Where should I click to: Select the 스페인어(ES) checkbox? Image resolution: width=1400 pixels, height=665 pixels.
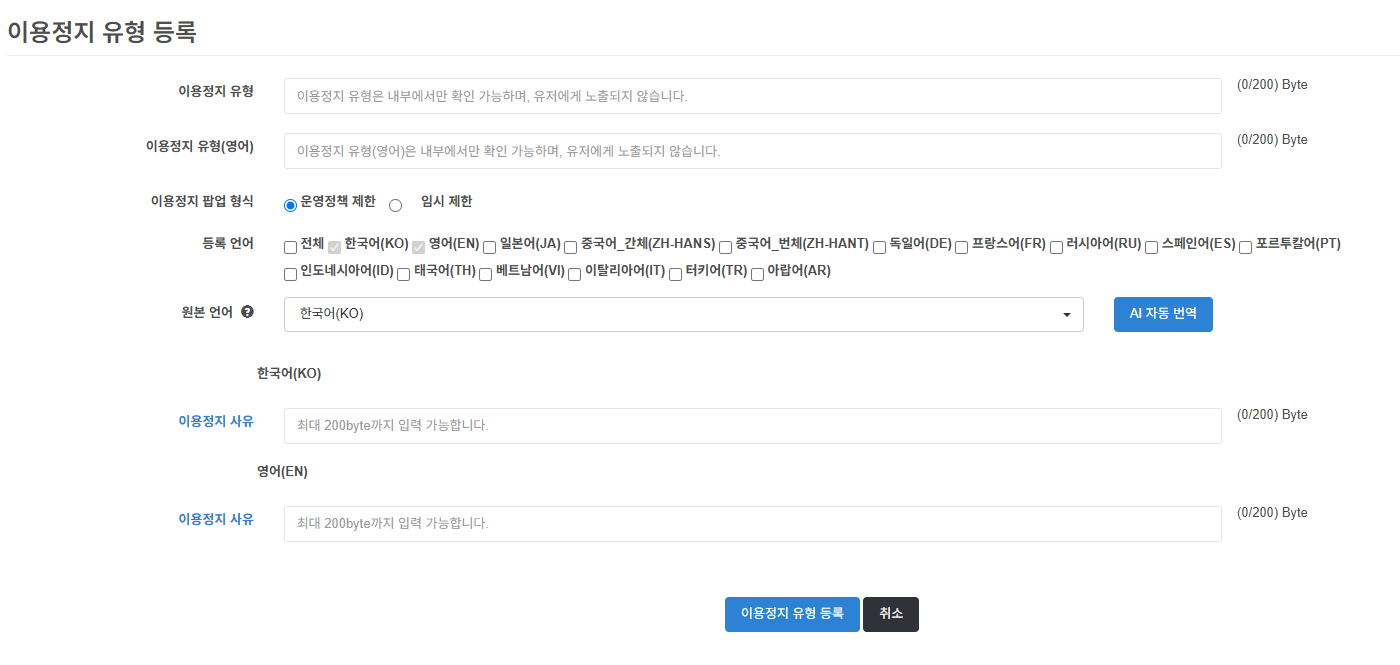coord(1151,247)
